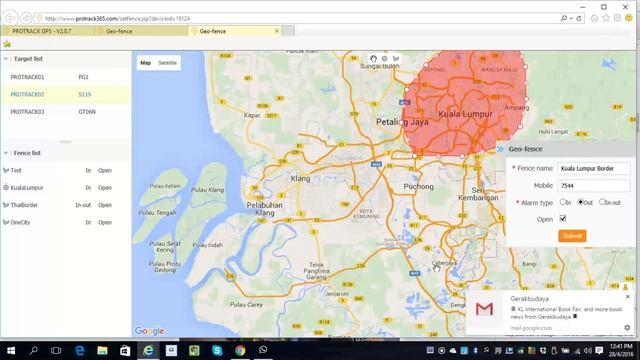Screen dimensions: 640x360
Task: Switch map to Map view
Action: coord(146,63)
